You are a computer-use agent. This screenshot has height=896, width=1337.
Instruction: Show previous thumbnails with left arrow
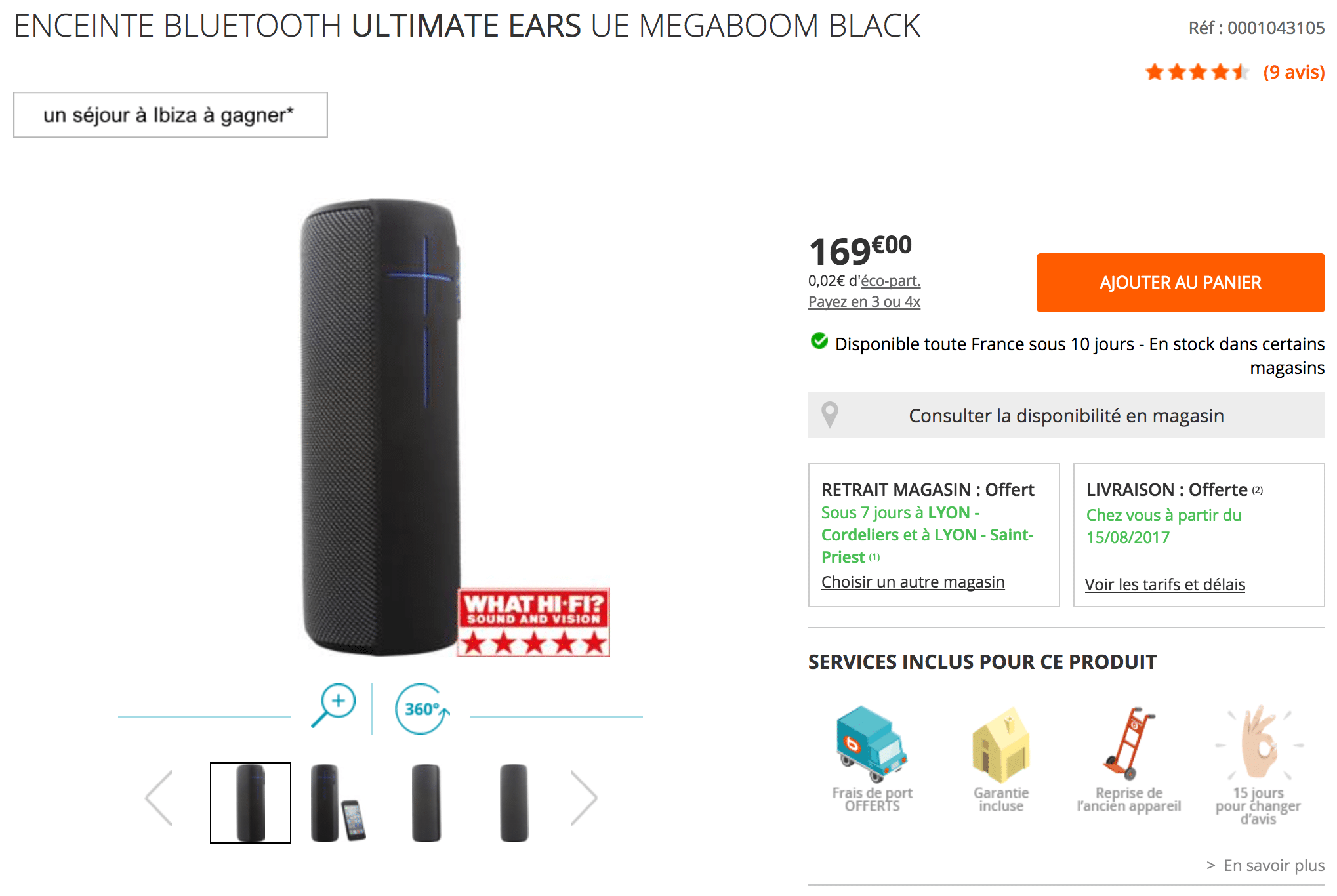point(159,798)
